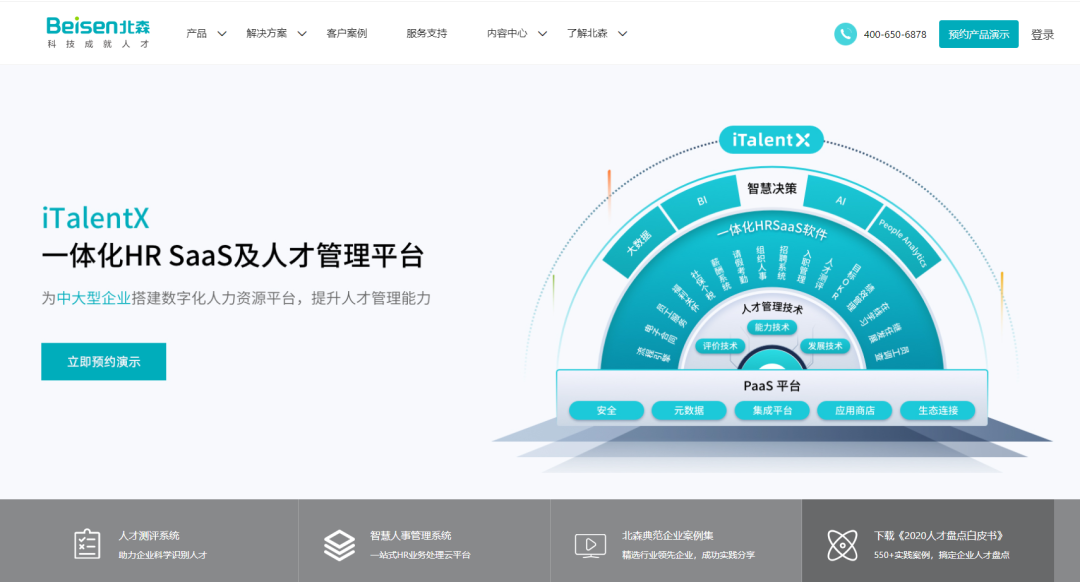Click the 元数据 pill in PaaS 平台
The width and height of the screenshot is (1080, 582).
pos(689,410)
